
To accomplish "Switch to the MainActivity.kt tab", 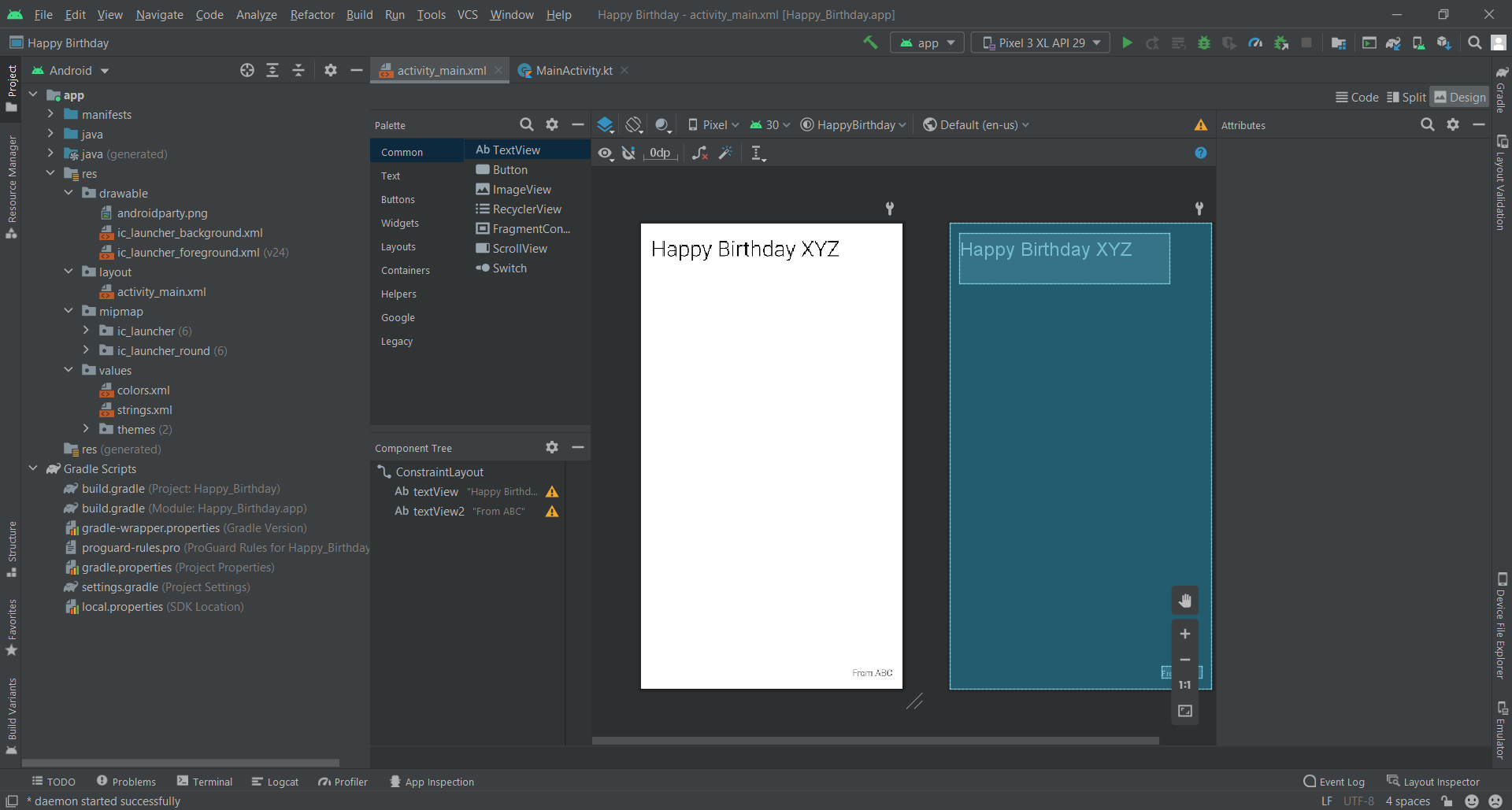I will (x=573, y=70).
